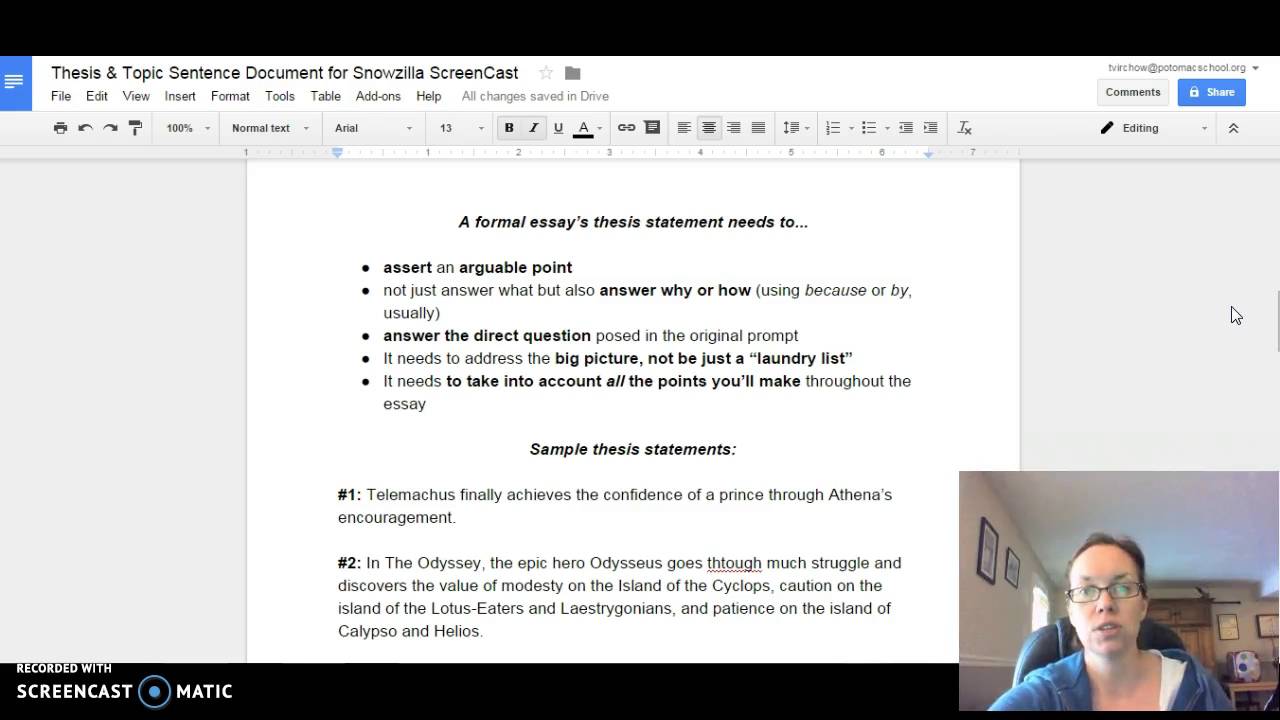Align text right
This screenshot has width=1280, height=720.
tap(733, 128)
